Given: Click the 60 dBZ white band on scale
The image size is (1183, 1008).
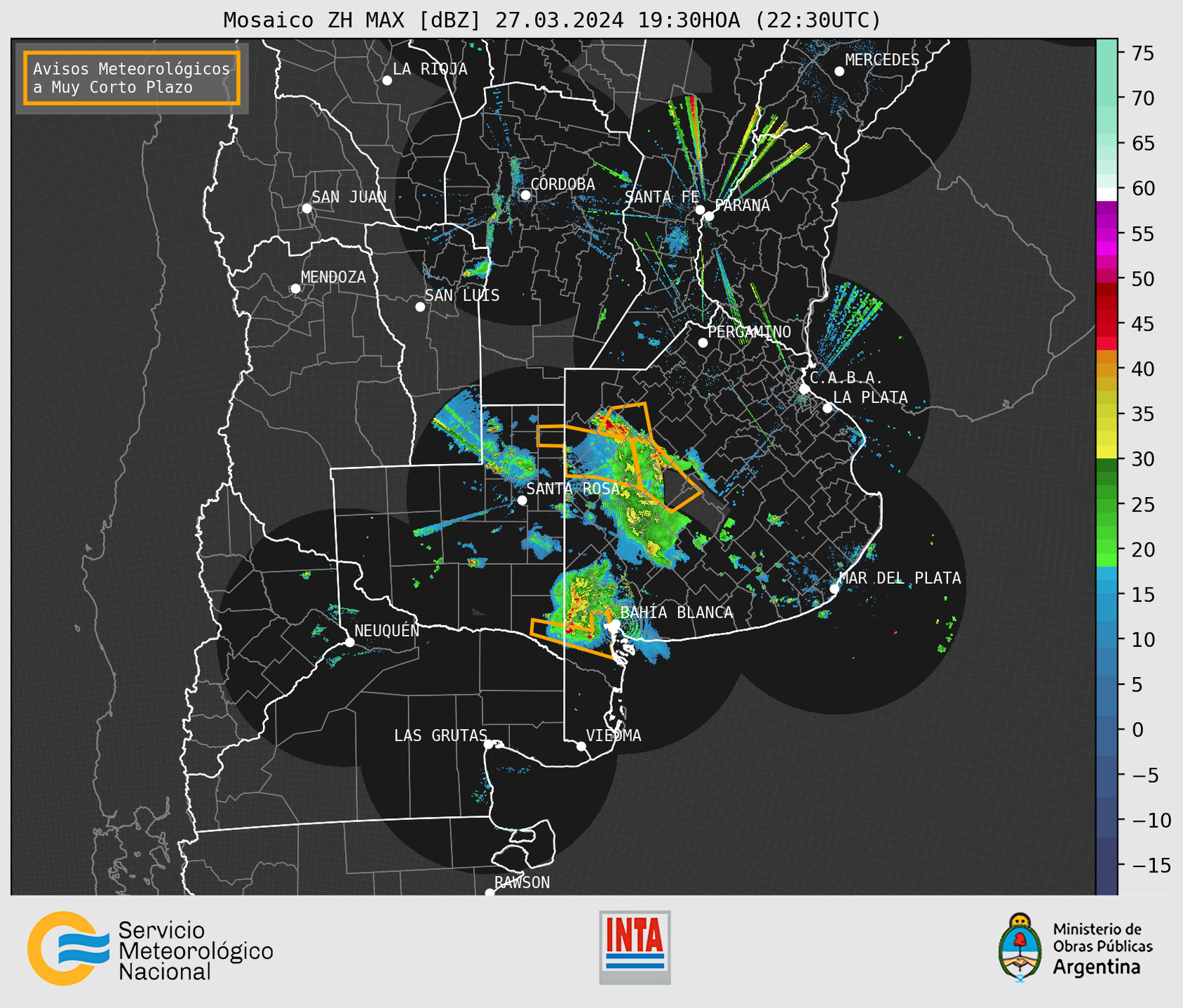Looking at the screenshot, I should [1107, 193].
